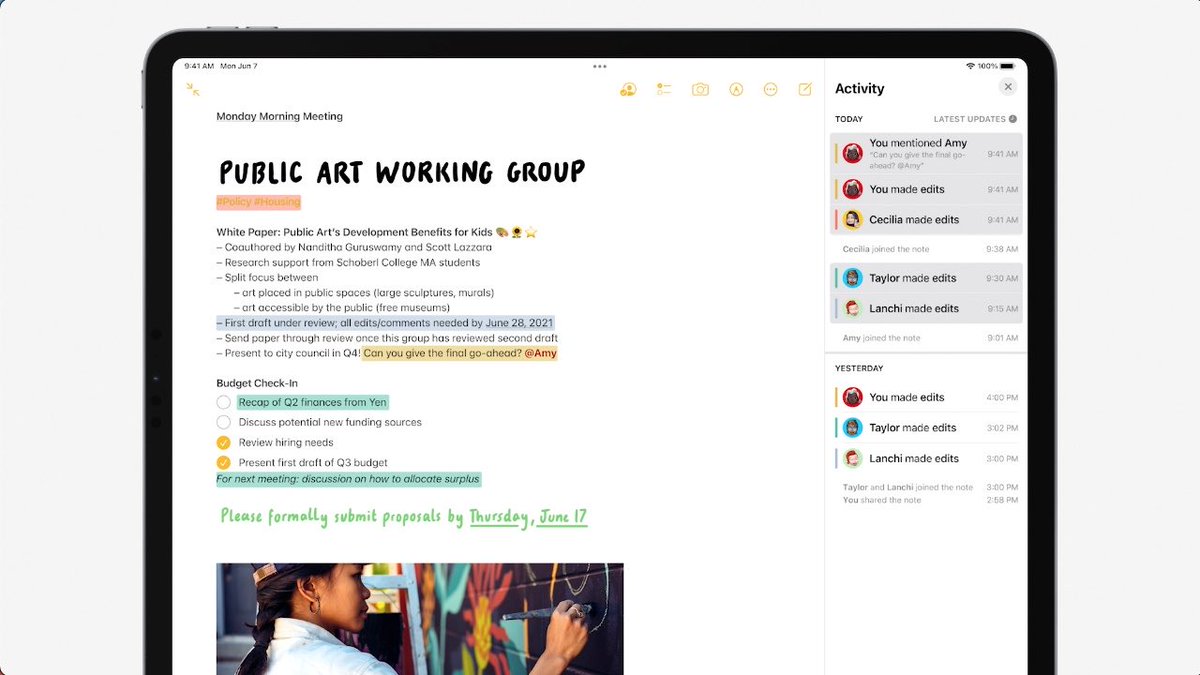Click 'For next meeting' highlighted line
The image size is (1200, 675).
tap(348, 479)
